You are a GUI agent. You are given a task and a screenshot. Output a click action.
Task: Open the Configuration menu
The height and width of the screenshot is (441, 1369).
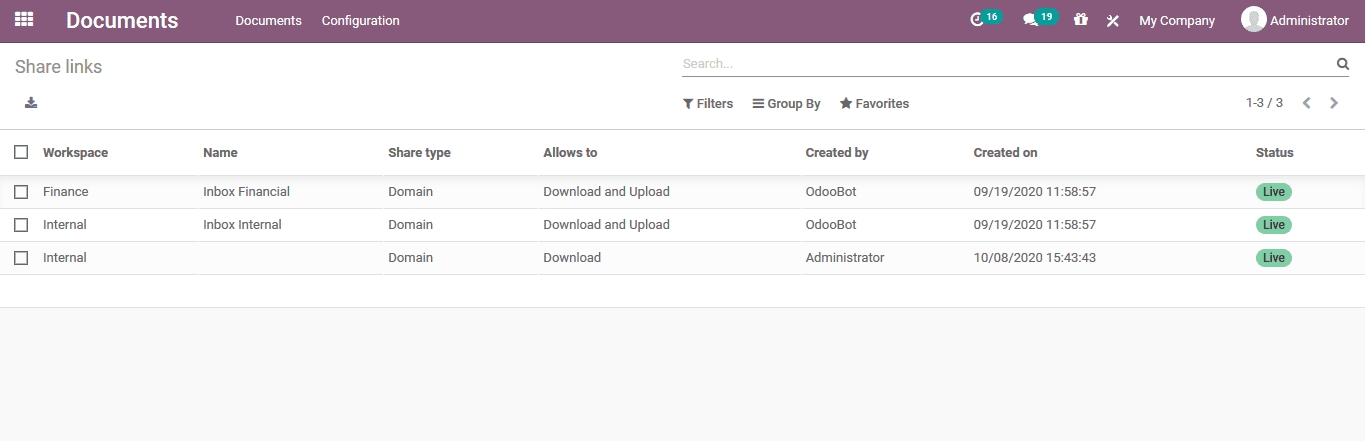(x=360, y=21)
